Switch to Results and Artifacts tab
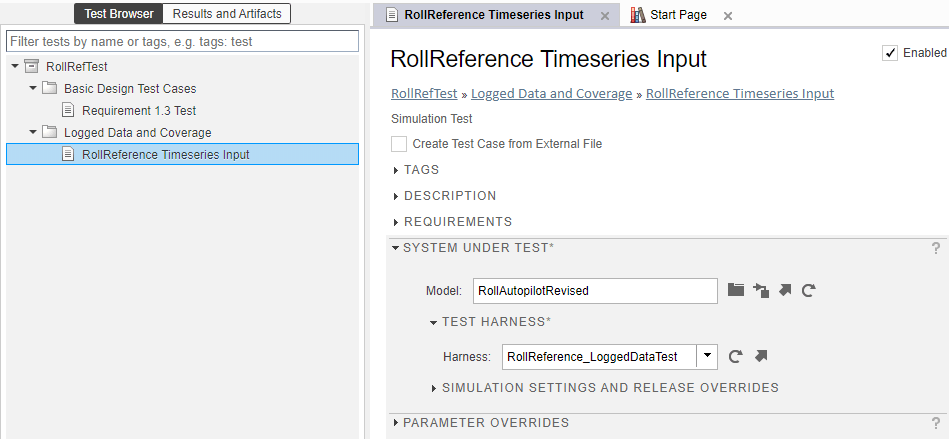This screenshot has width=949, height=439. click(227, 14)
